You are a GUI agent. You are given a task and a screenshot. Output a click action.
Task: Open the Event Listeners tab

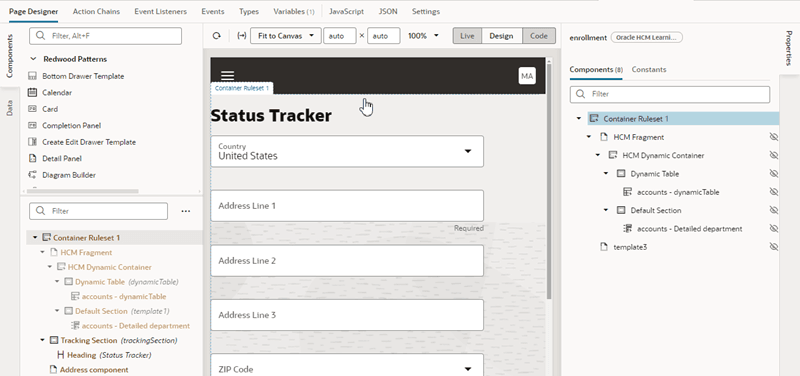coord(160,11)
